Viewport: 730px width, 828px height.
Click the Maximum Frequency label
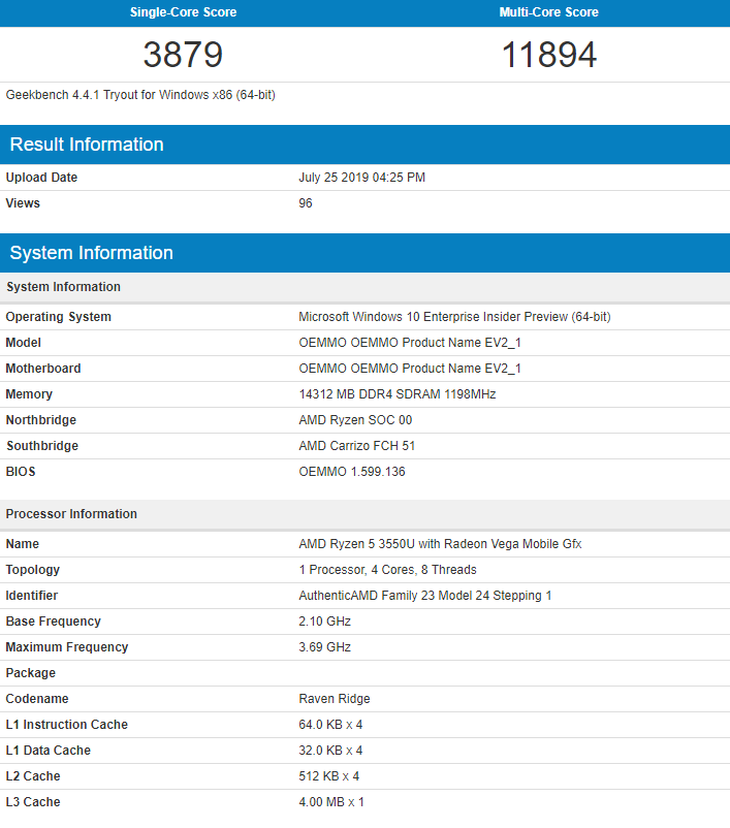(x=67, y=647)
